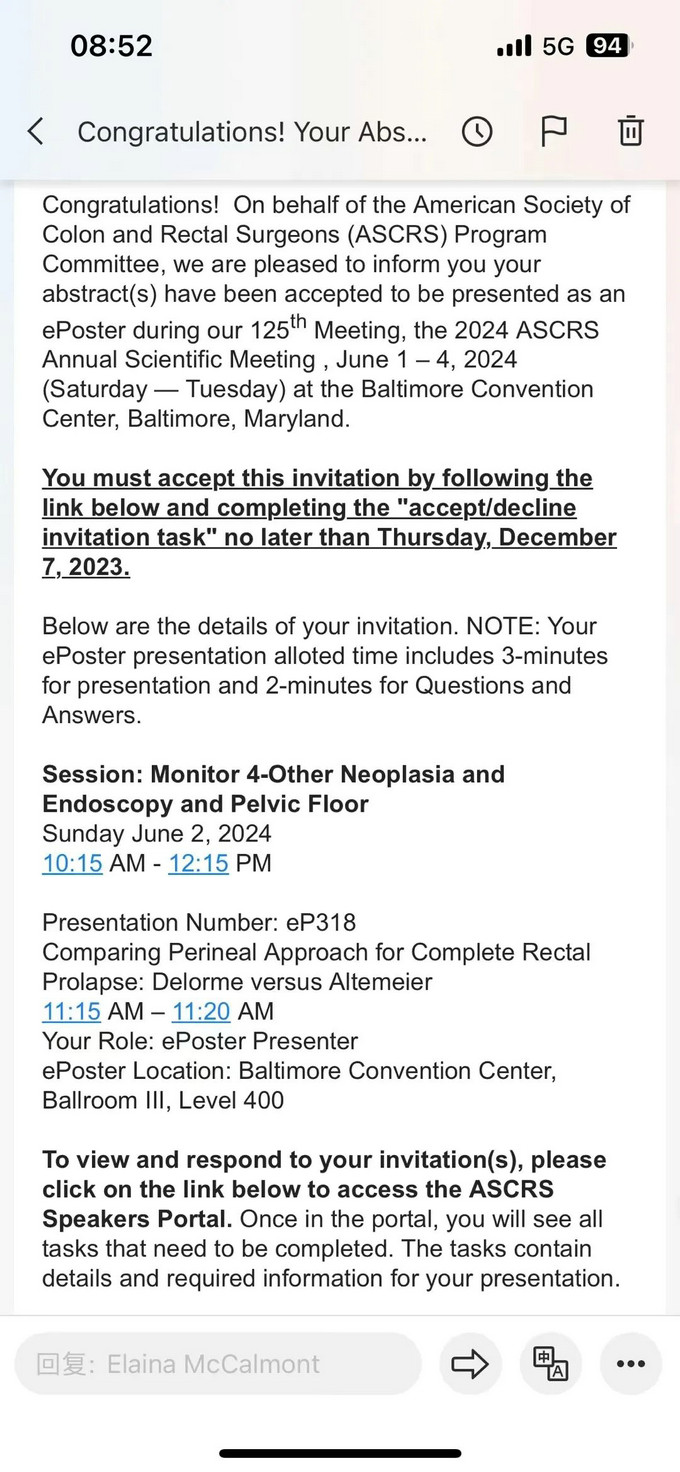The image size is (680, 1472).
Task: Forward the email using the arrow icon
Action: pyautogui.click(x=470, y=1364)
